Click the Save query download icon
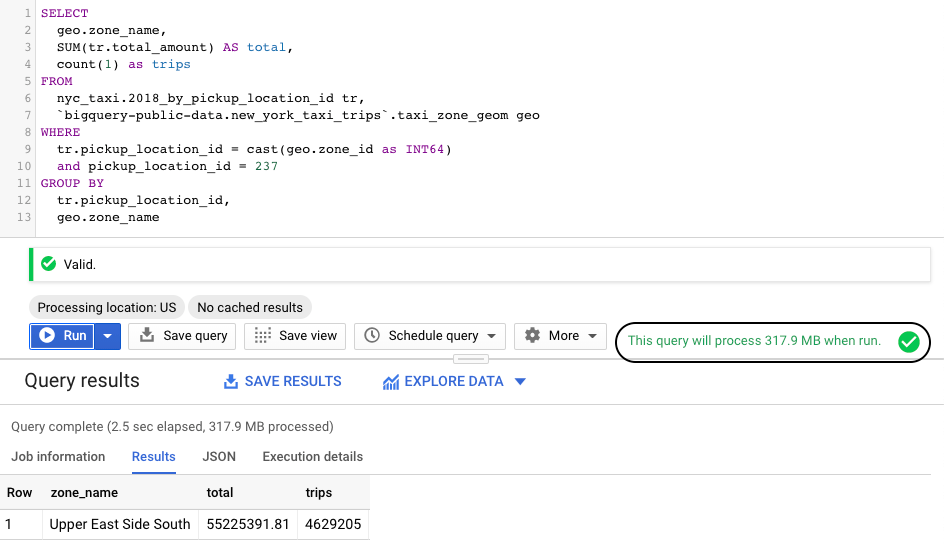Viewport: 944px width, 546px height. [x=147, y=335]
